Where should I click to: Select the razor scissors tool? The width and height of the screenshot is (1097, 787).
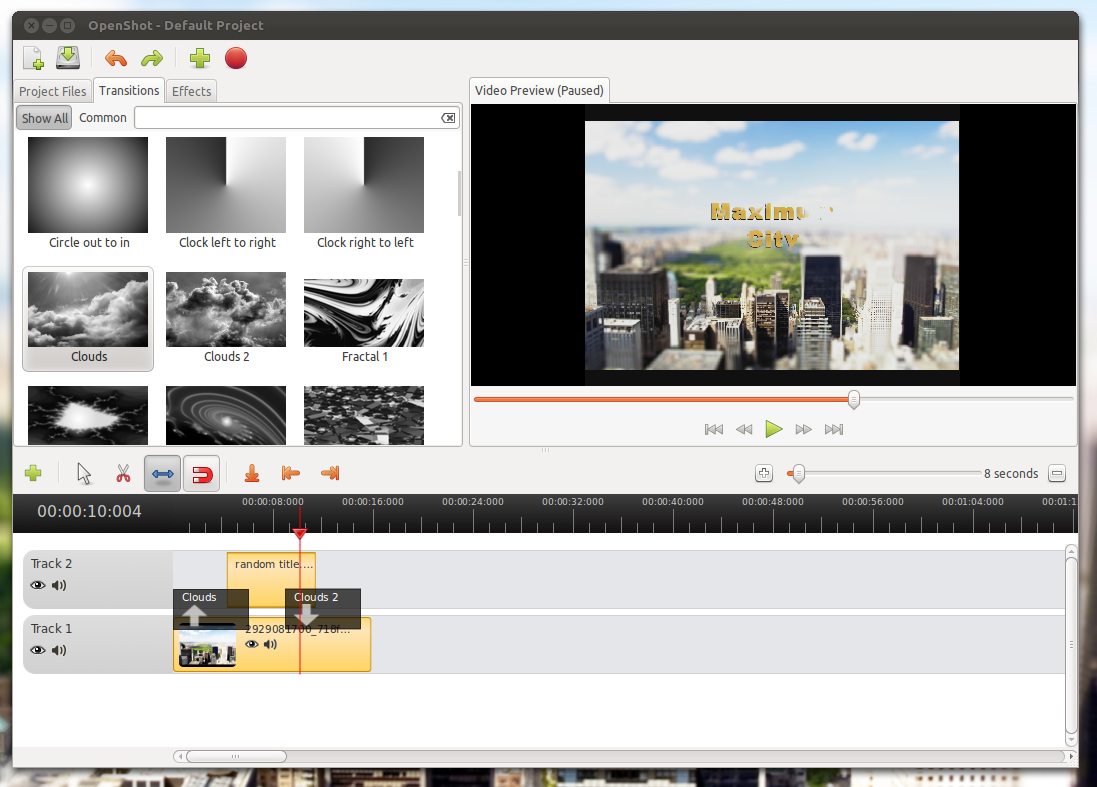coord(123,474)
